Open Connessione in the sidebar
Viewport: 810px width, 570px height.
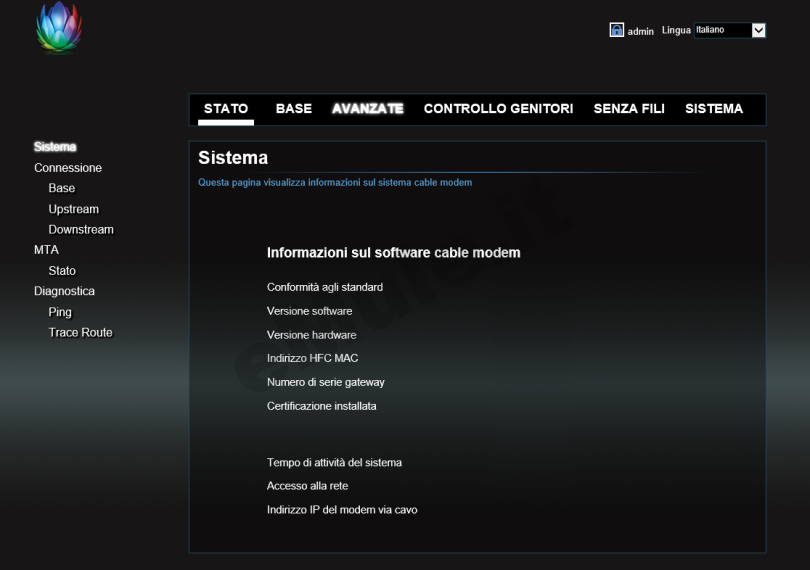[68, 168]
